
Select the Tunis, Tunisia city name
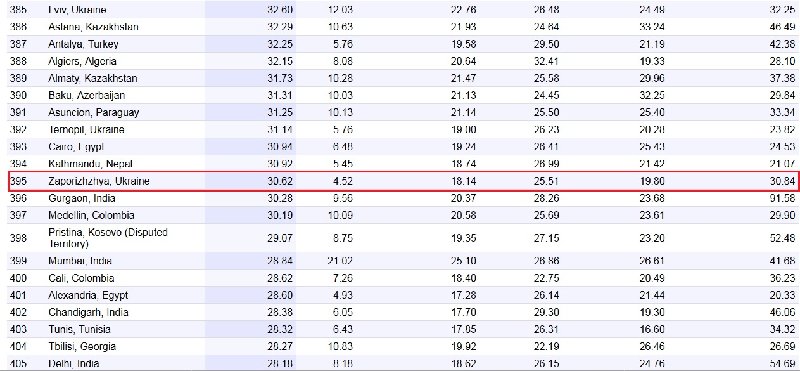[x=79, y=329]
